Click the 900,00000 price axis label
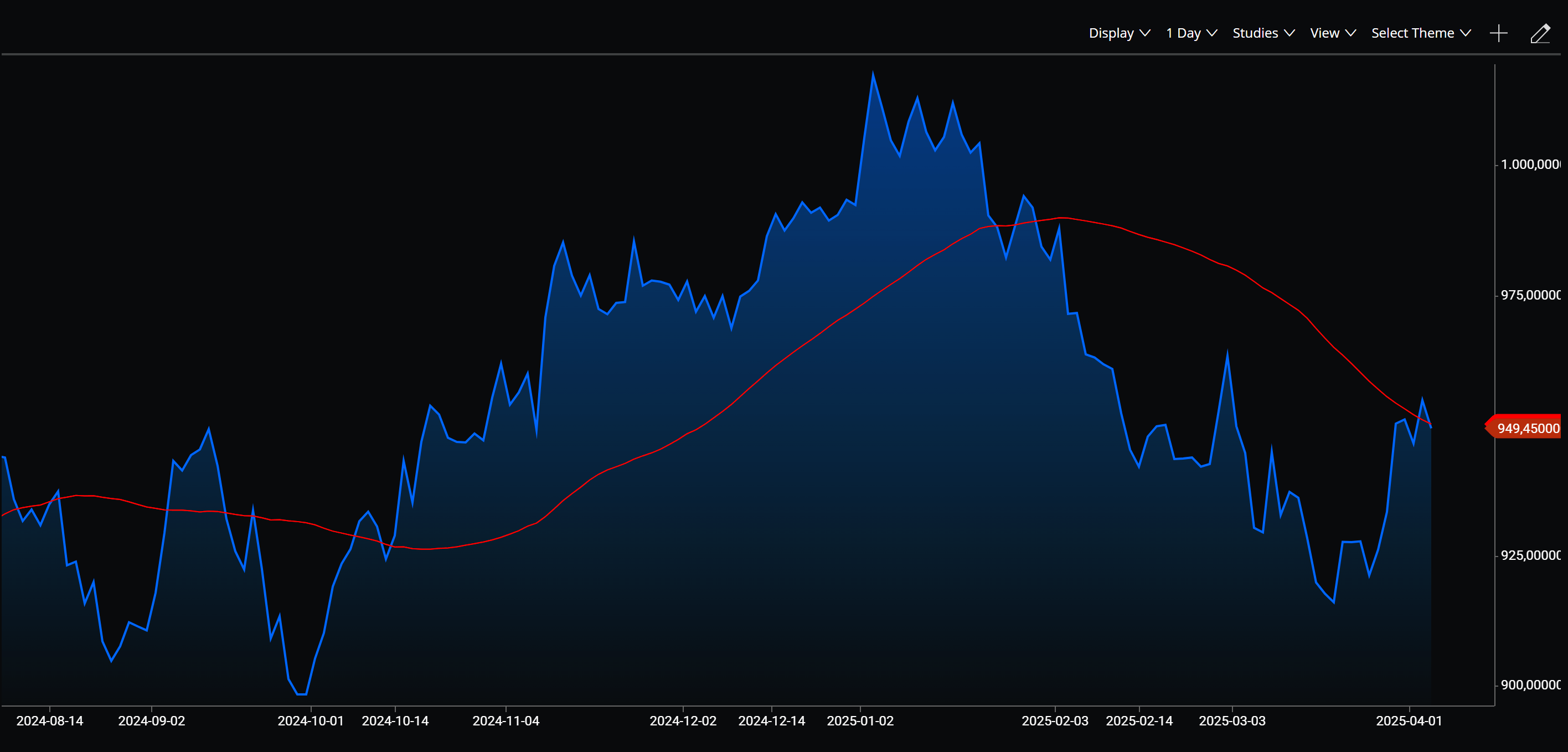1568x752 pixels. pyautogui.click(x=1530, y=685)
